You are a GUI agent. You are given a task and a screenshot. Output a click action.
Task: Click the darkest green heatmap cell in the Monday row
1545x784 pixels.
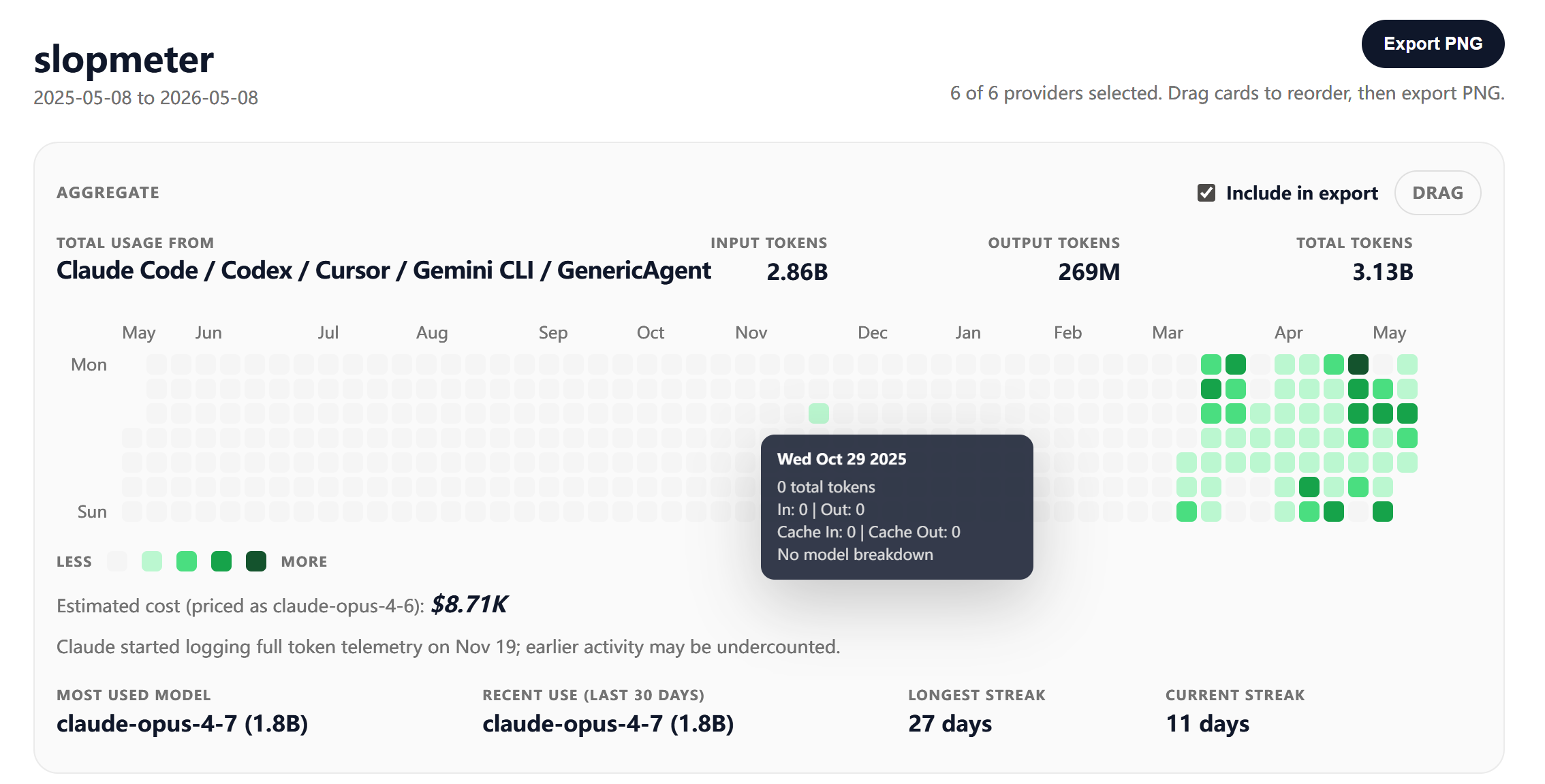pyautogui.click(x=1358, y=364)
